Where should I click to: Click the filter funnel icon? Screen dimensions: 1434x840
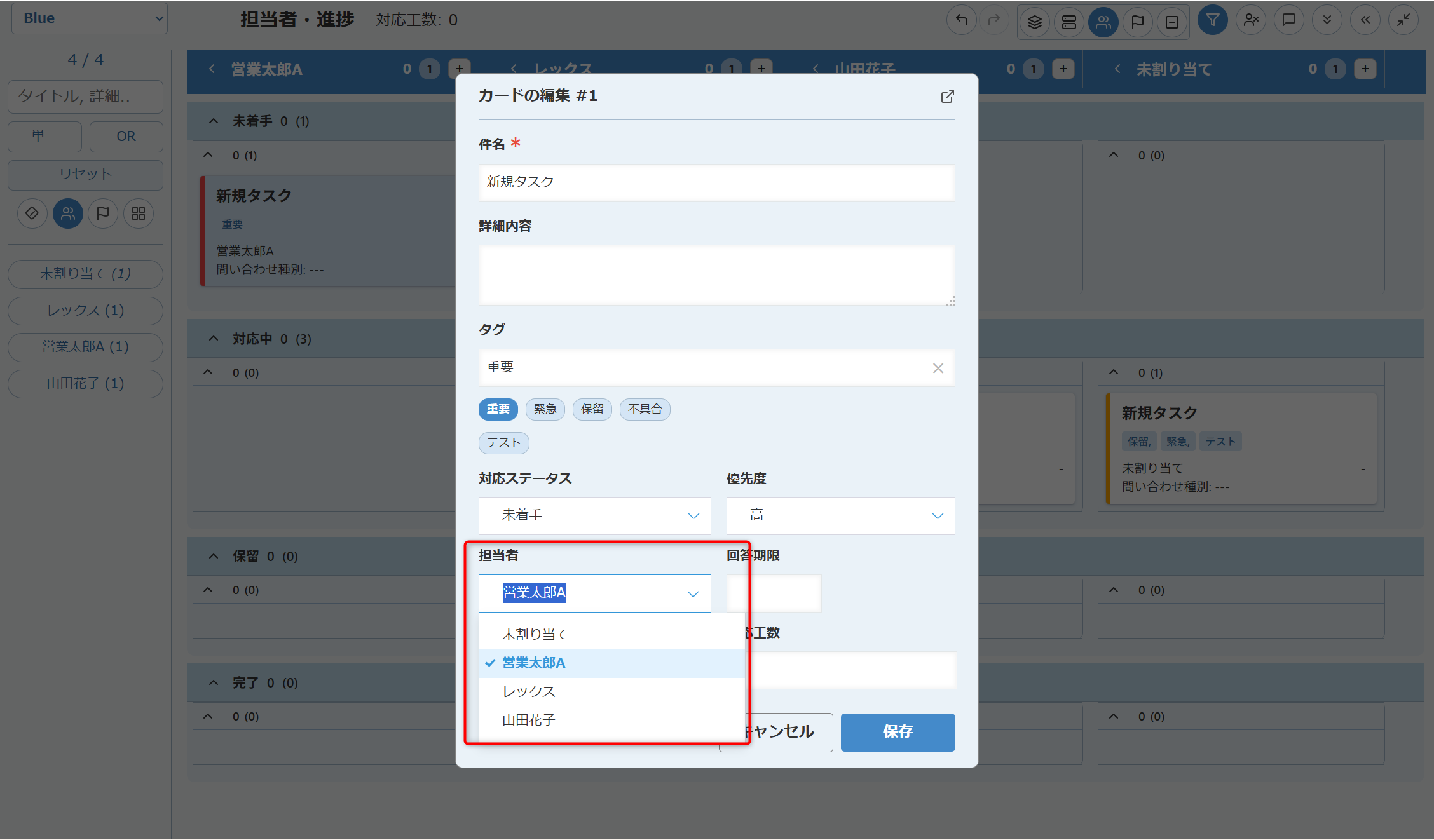1213,20
